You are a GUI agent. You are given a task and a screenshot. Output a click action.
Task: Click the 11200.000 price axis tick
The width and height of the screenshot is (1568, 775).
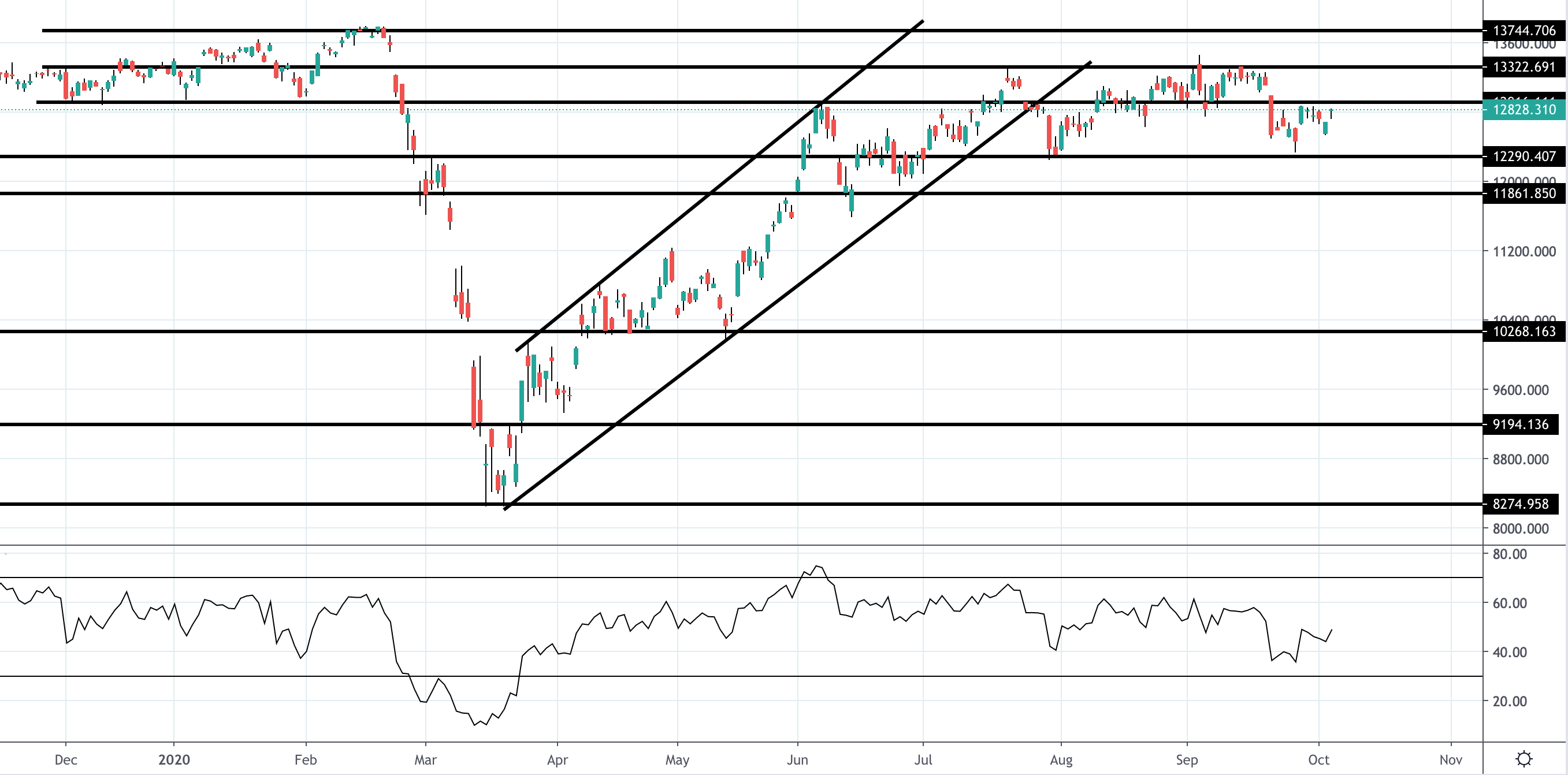pyautogui.click(x=1524, y=251)
